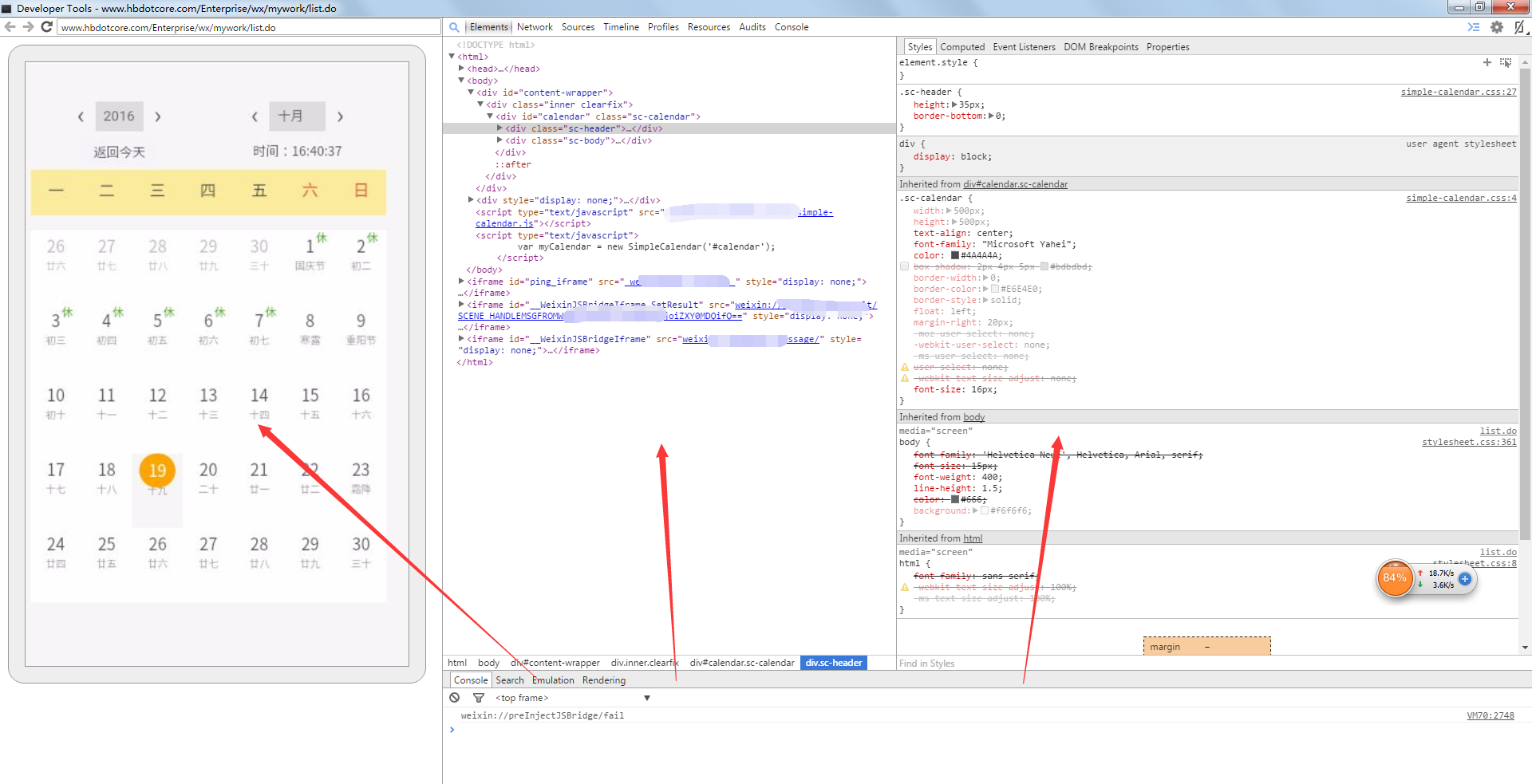1532x784 pixels.
Task: Switch to the Network panel
Action: (x=535, y=27)
